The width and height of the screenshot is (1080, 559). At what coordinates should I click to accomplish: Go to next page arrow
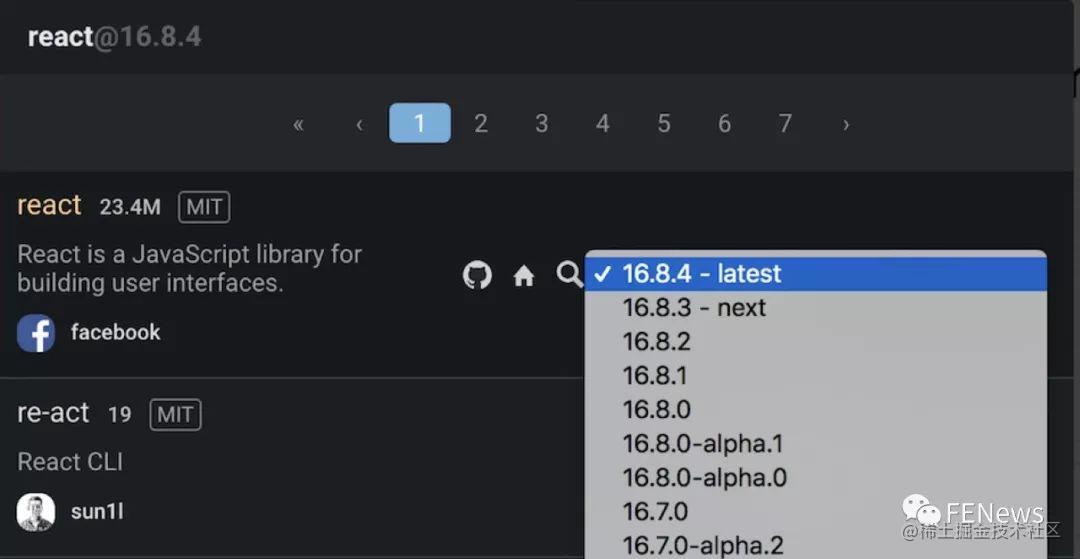846,124
